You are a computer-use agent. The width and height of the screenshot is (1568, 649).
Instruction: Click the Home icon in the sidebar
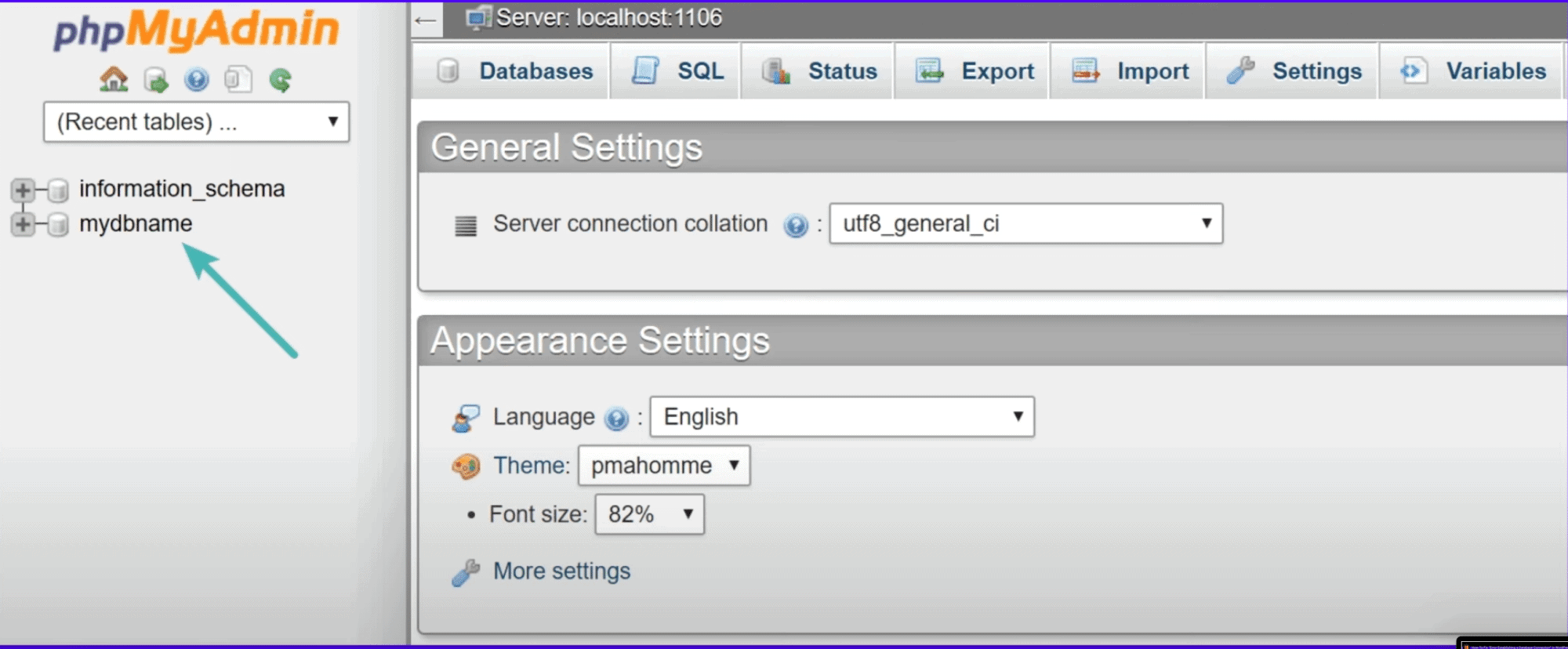pos(114,79)
